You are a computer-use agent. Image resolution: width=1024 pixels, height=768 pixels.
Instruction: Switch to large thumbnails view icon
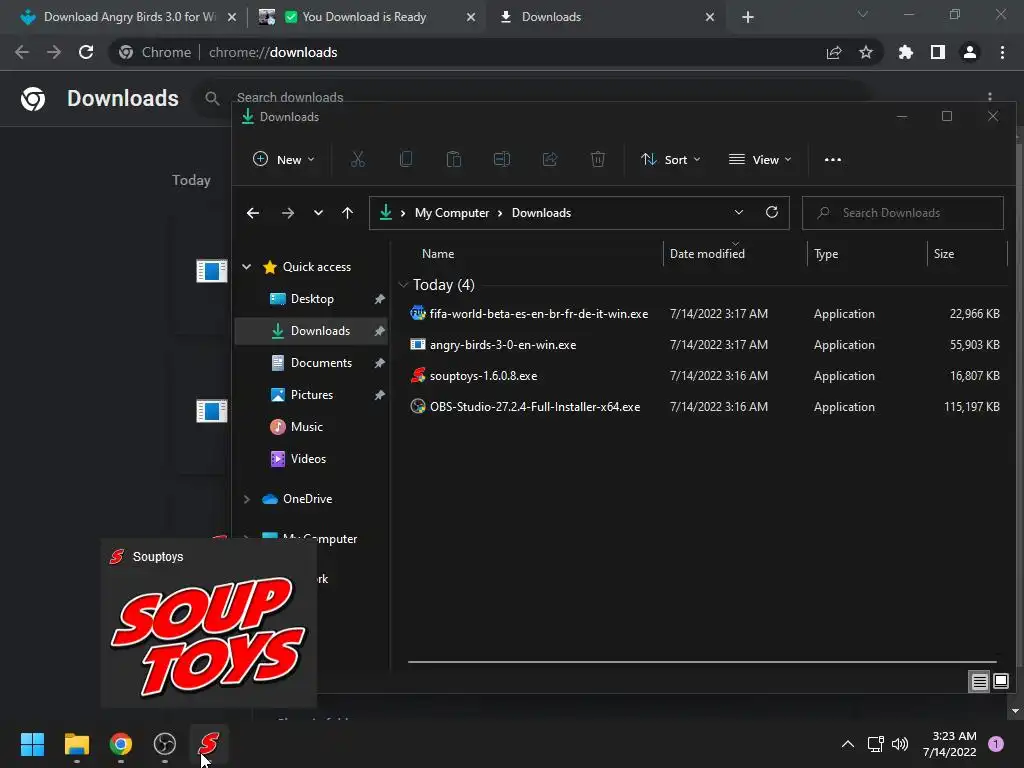[1001, 682]
